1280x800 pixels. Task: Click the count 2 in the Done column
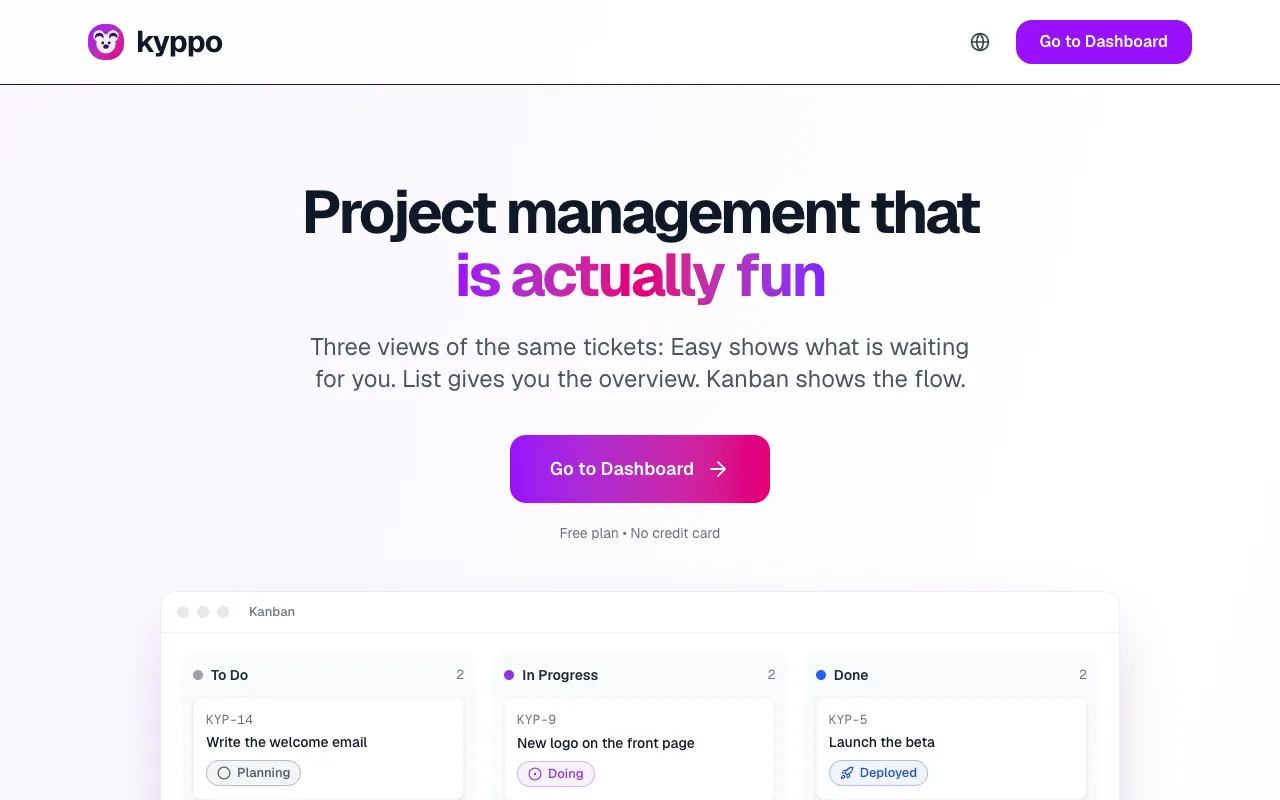pyautogui.click(x=1083, y=675)
